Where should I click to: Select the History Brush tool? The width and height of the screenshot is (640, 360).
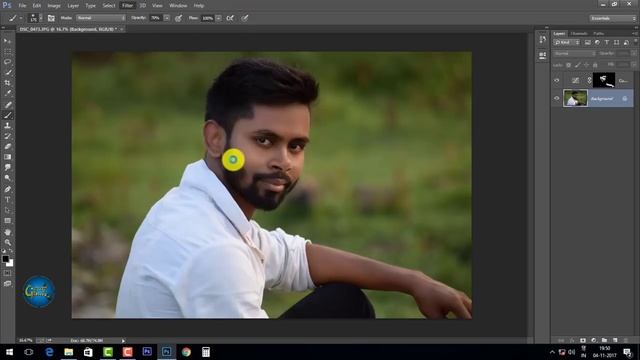7,136
